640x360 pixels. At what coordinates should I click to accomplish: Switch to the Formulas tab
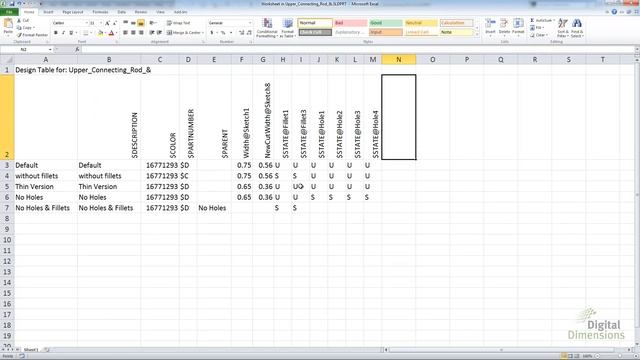pyautogui.click(x=100, y=12)
